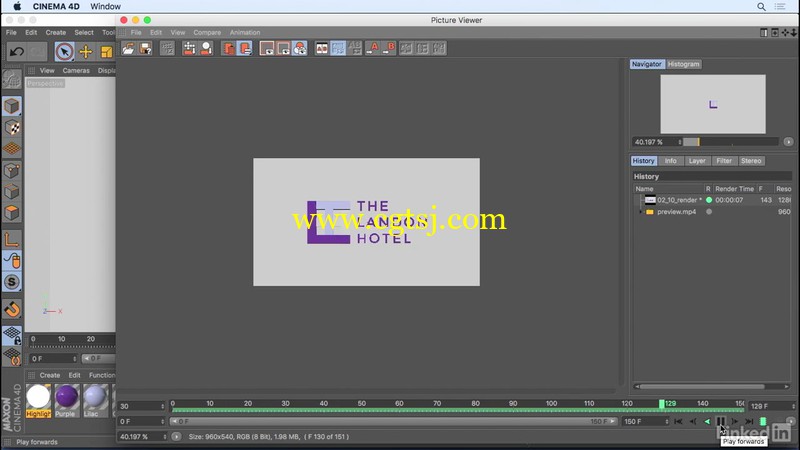
Task: Toggle the highlighted compare grid icon
Action: point(338,48)
